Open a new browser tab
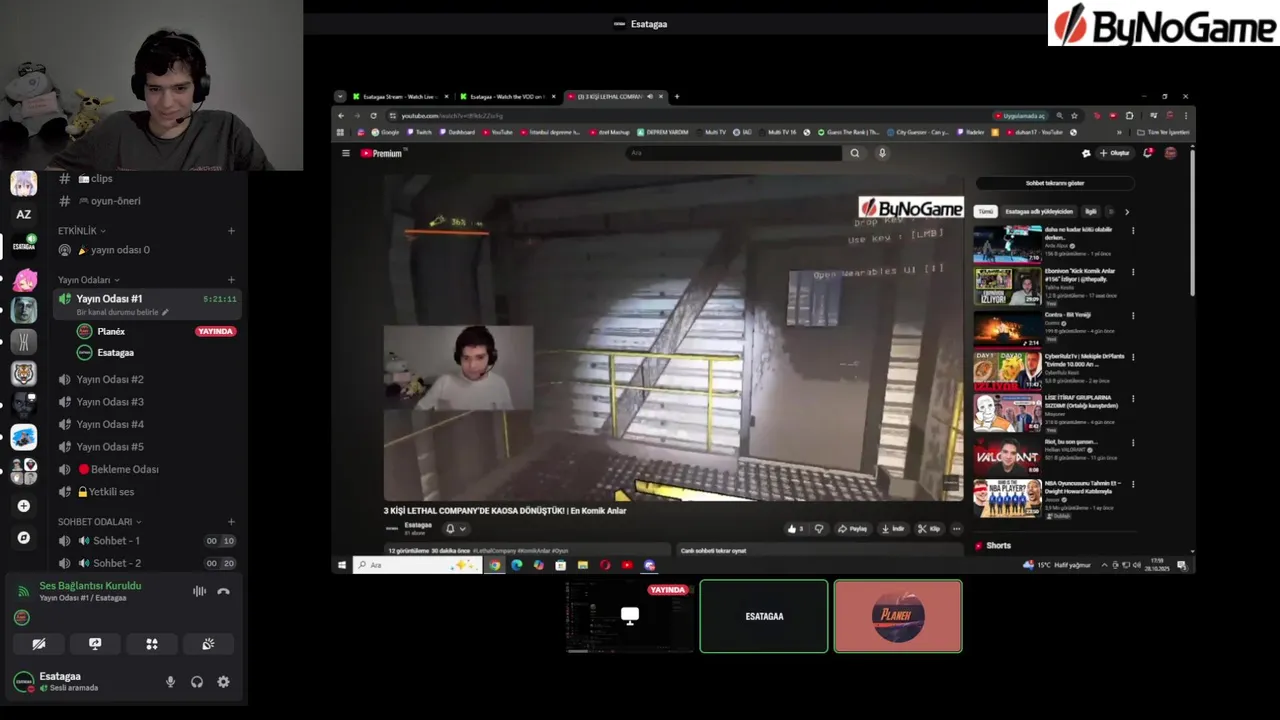Screen dimensions: 1280x720 click(677, 97)
